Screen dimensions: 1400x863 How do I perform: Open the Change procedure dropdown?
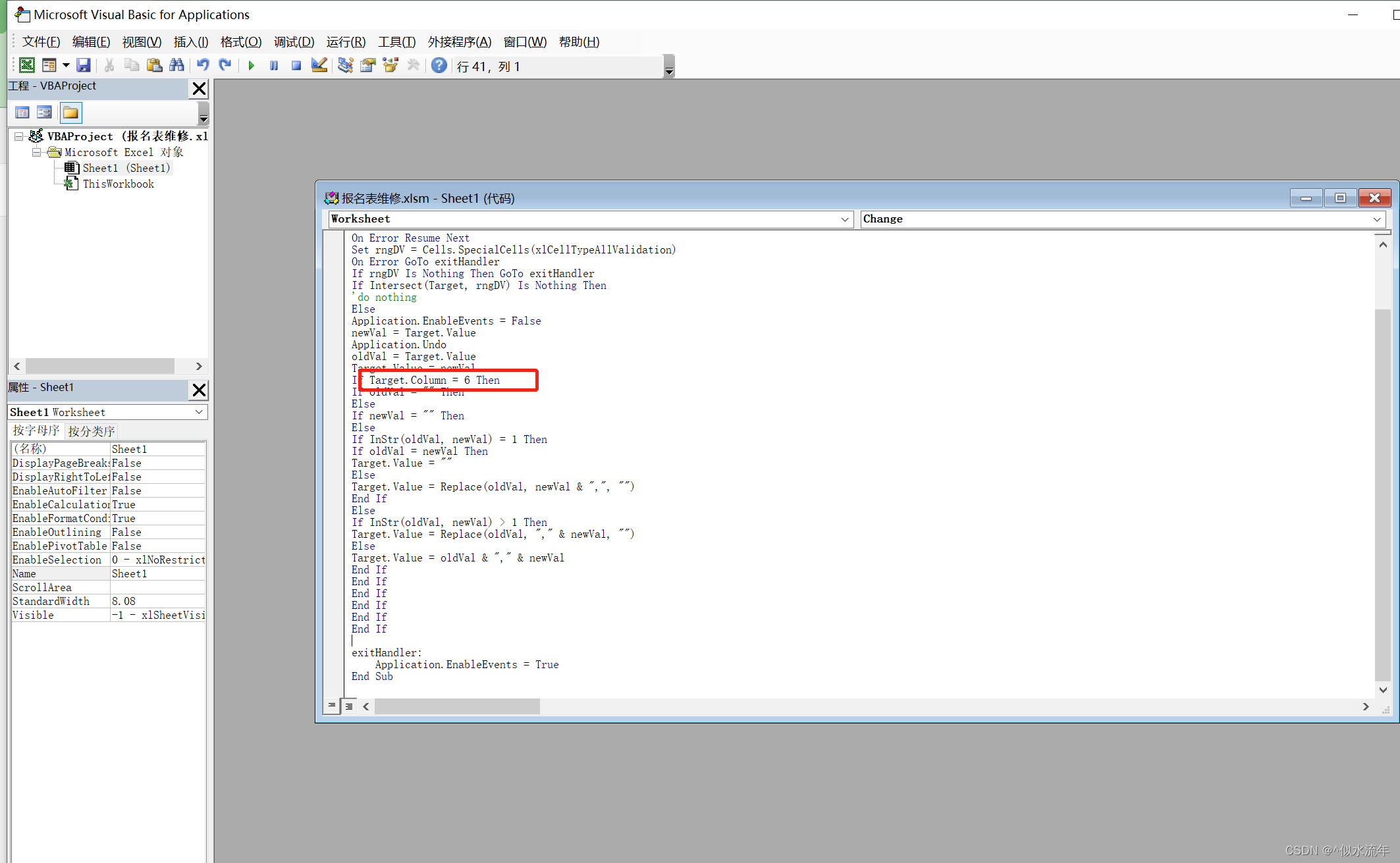point(1376,219)
